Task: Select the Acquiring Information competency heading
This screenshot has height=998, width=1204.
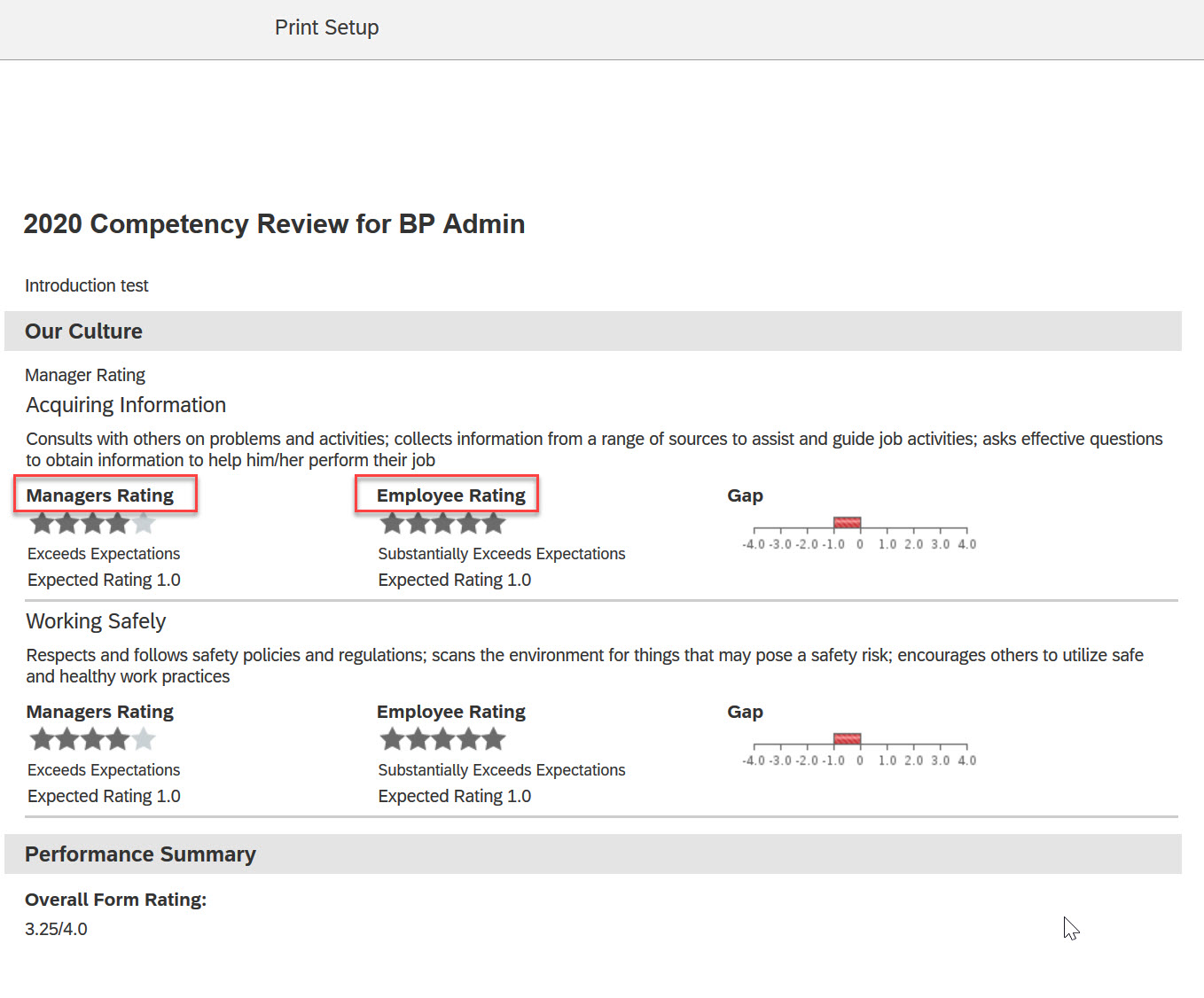Action: [126, 405]
